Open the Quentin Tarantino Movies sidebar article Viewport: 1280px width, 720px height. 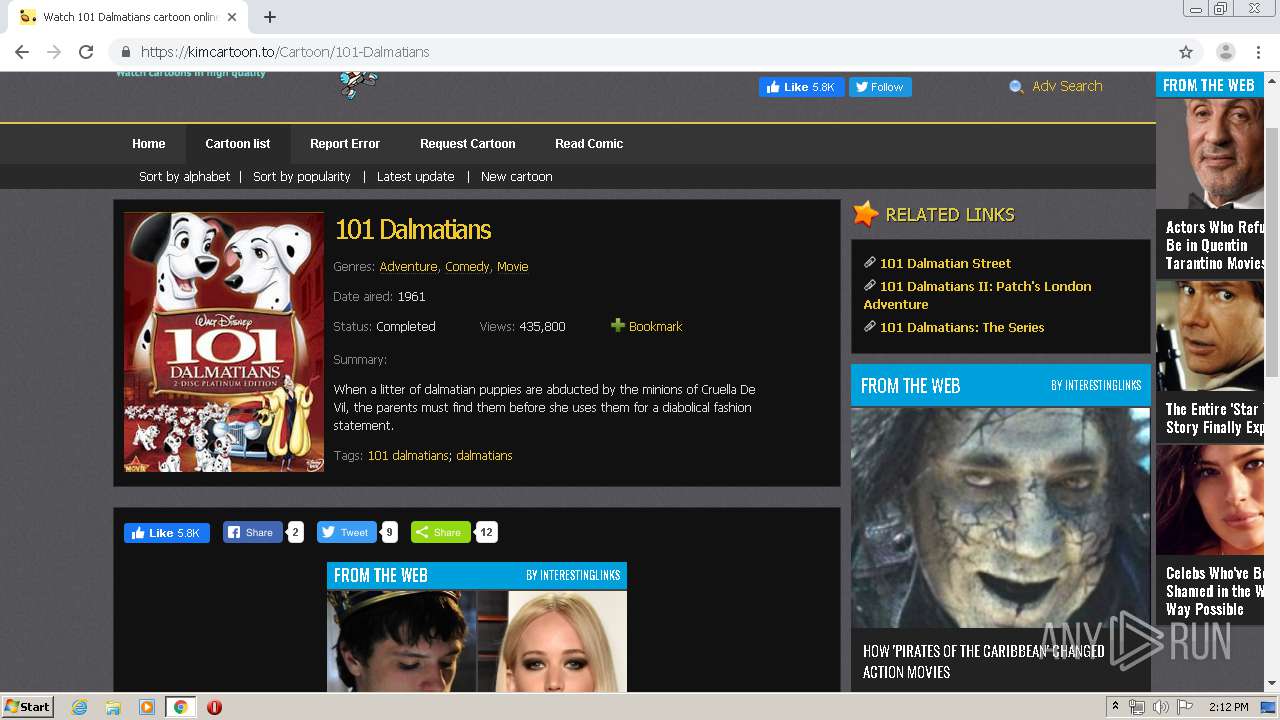pyautogui.click(x=1215, y=245)
